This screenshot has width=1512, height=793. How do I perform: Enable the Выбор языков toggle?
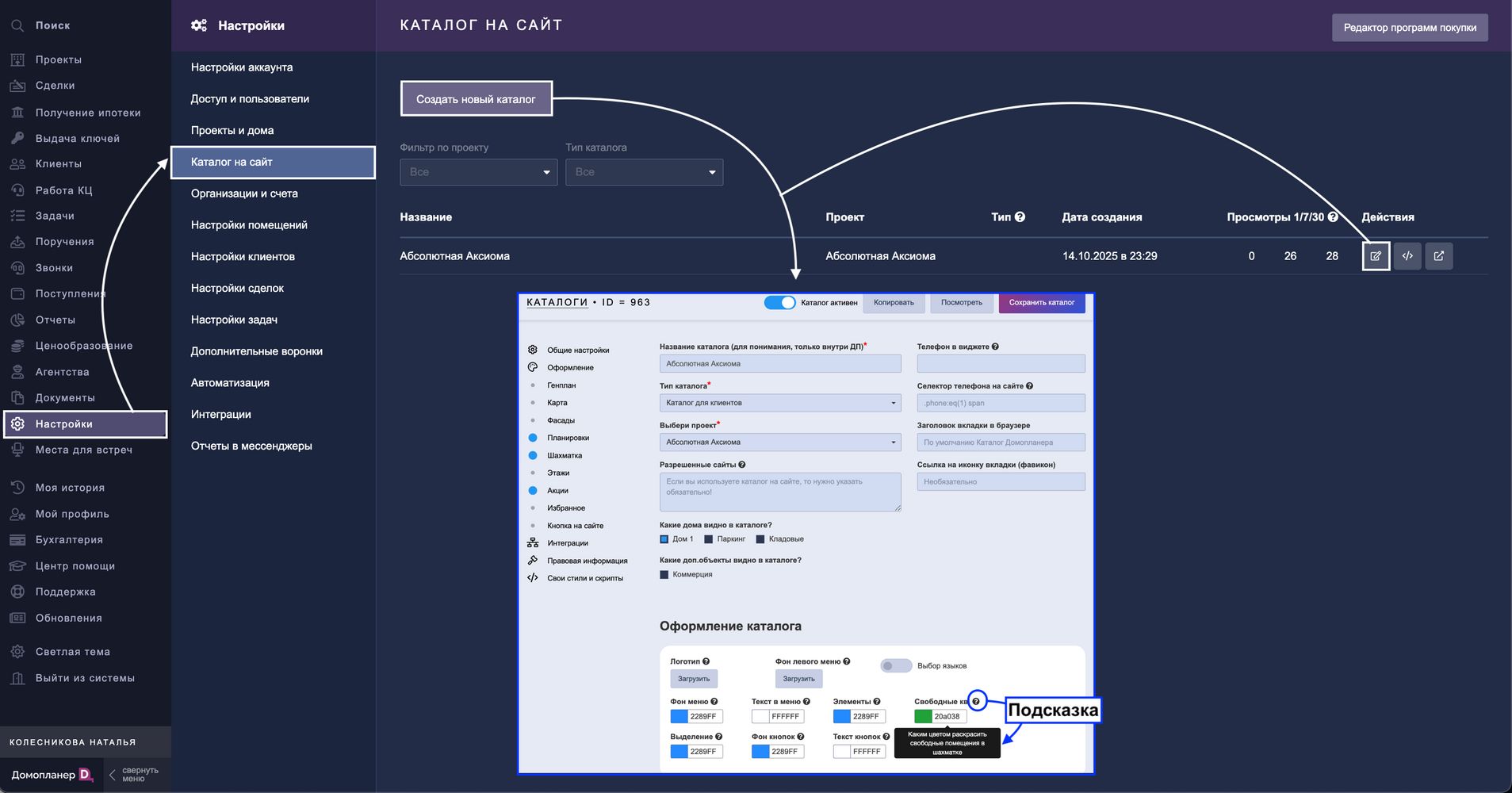(896, 665)
